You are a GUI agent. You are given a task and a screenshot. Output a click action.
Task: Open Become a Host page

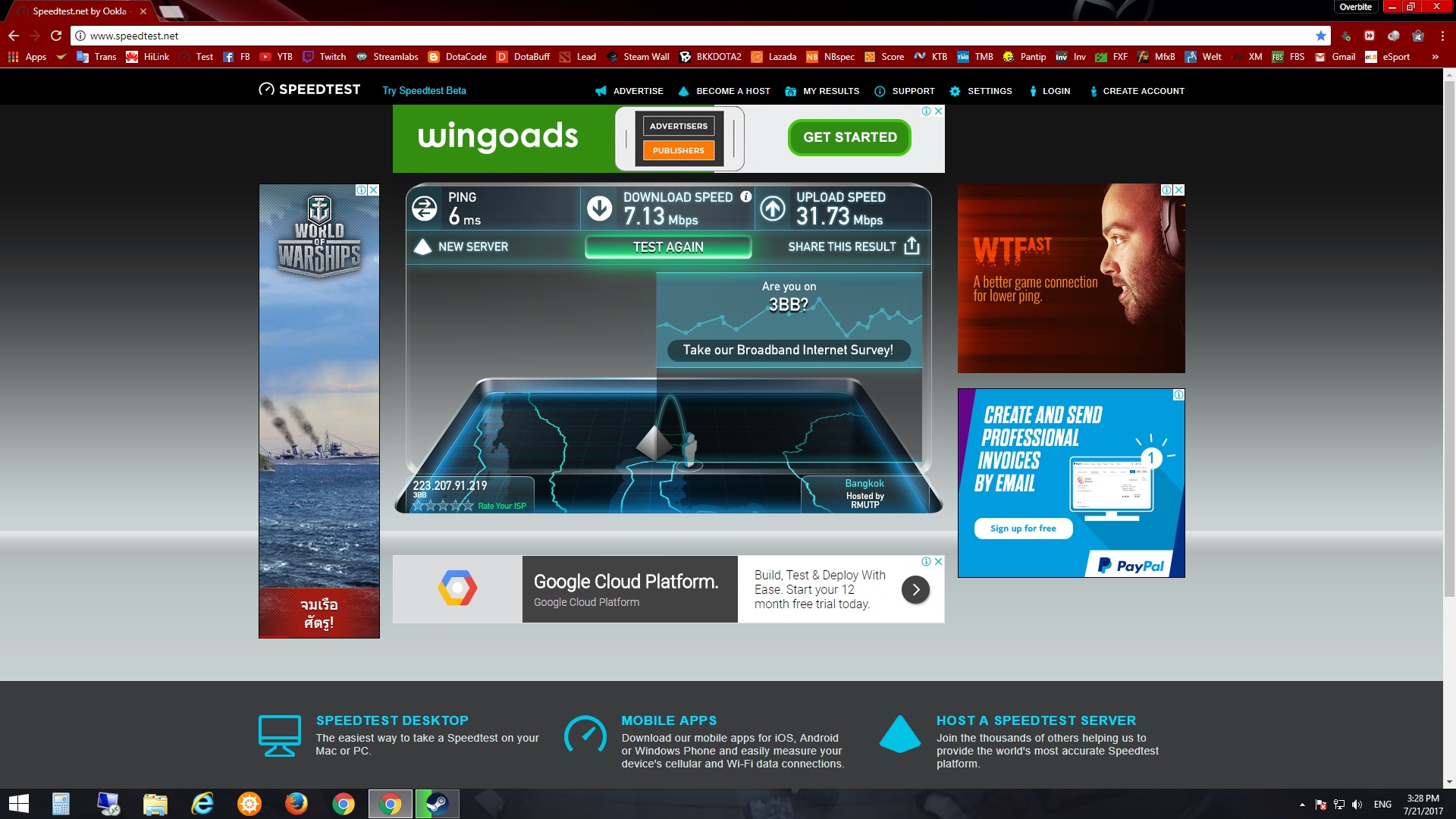tap(724, 91)
